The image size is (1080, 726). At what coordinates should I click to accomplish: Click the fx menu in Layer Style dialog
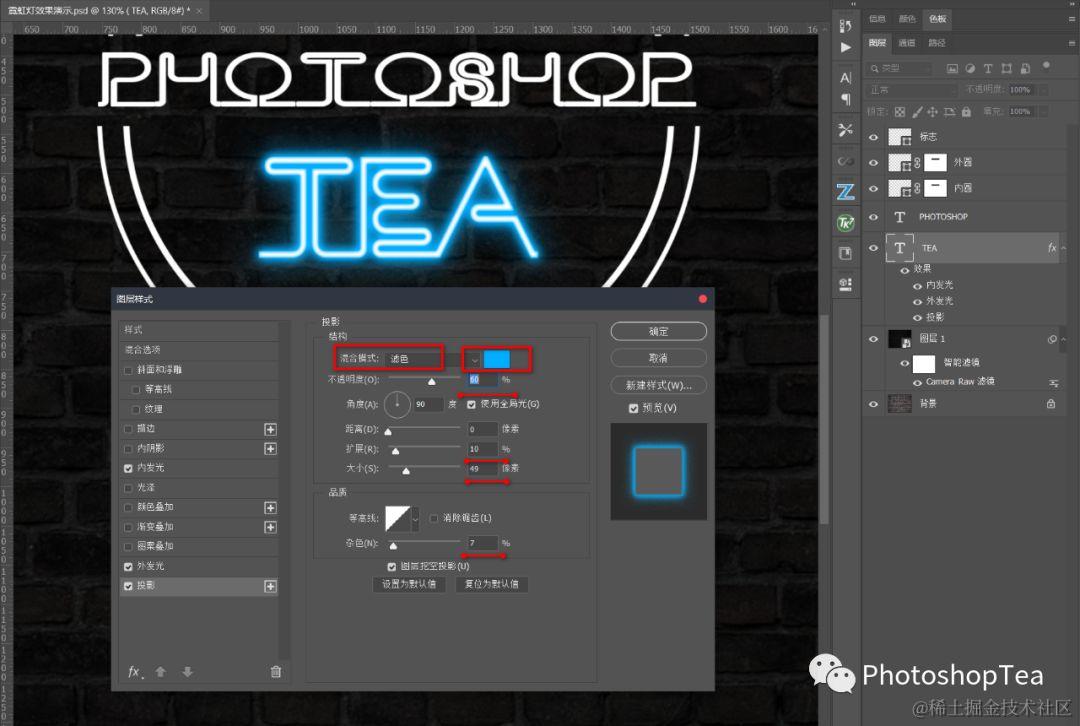pyautogui.click(x=136, y=672)
